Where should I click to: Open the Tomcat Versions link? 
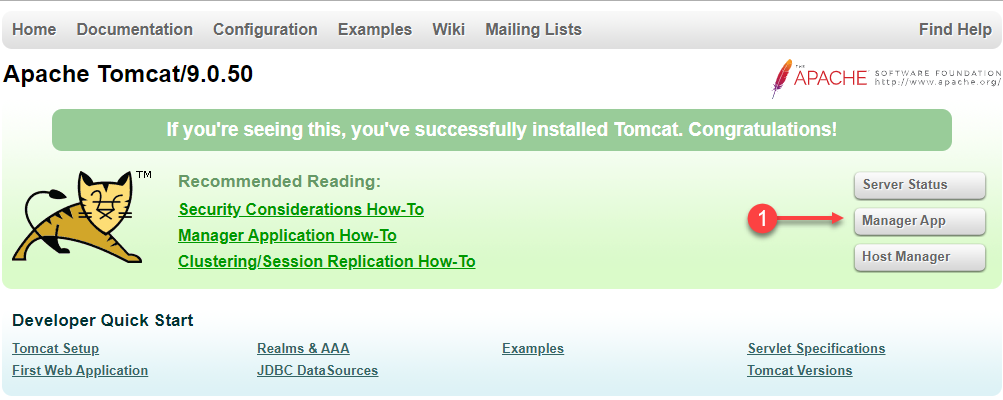click(x=800, y=371)
